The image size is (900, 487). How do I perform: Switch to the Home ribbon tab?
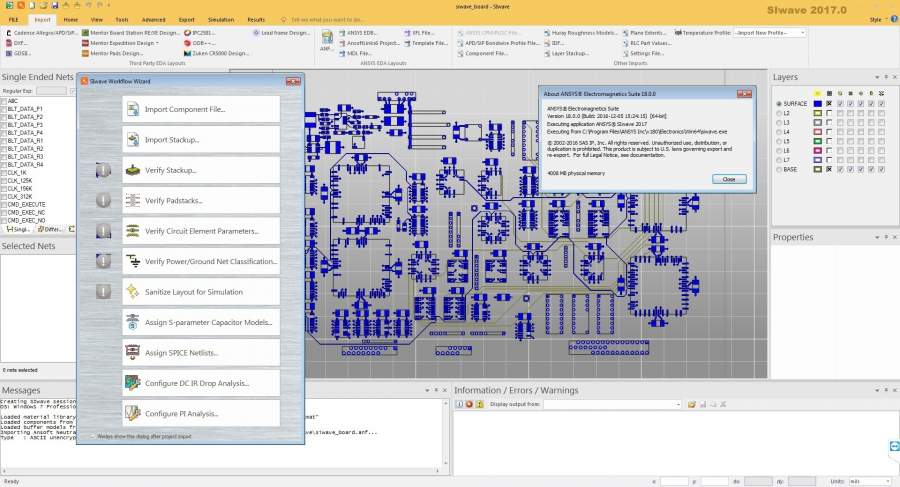tap(71, 20)
